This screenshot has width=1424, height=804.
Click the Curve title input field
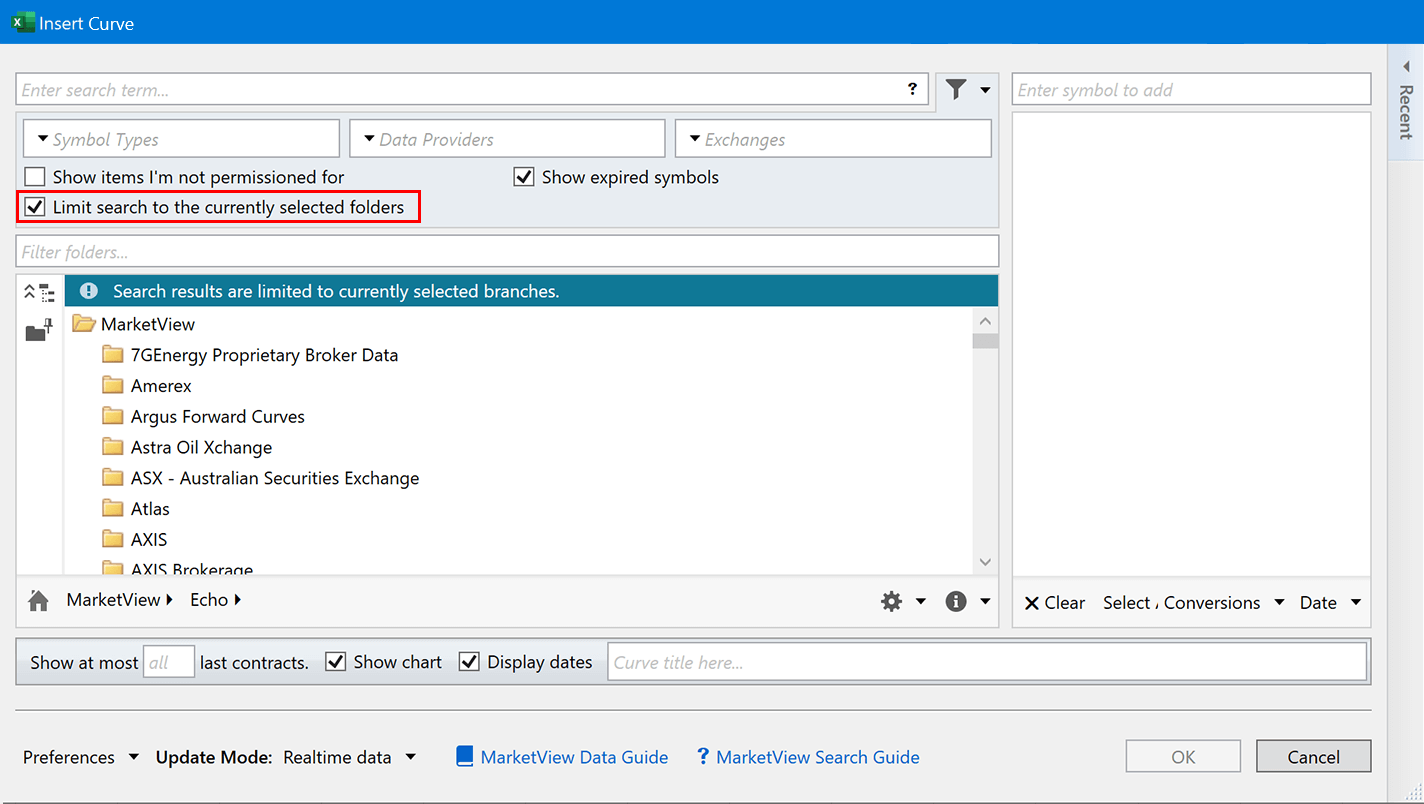(x=986, y=662)
